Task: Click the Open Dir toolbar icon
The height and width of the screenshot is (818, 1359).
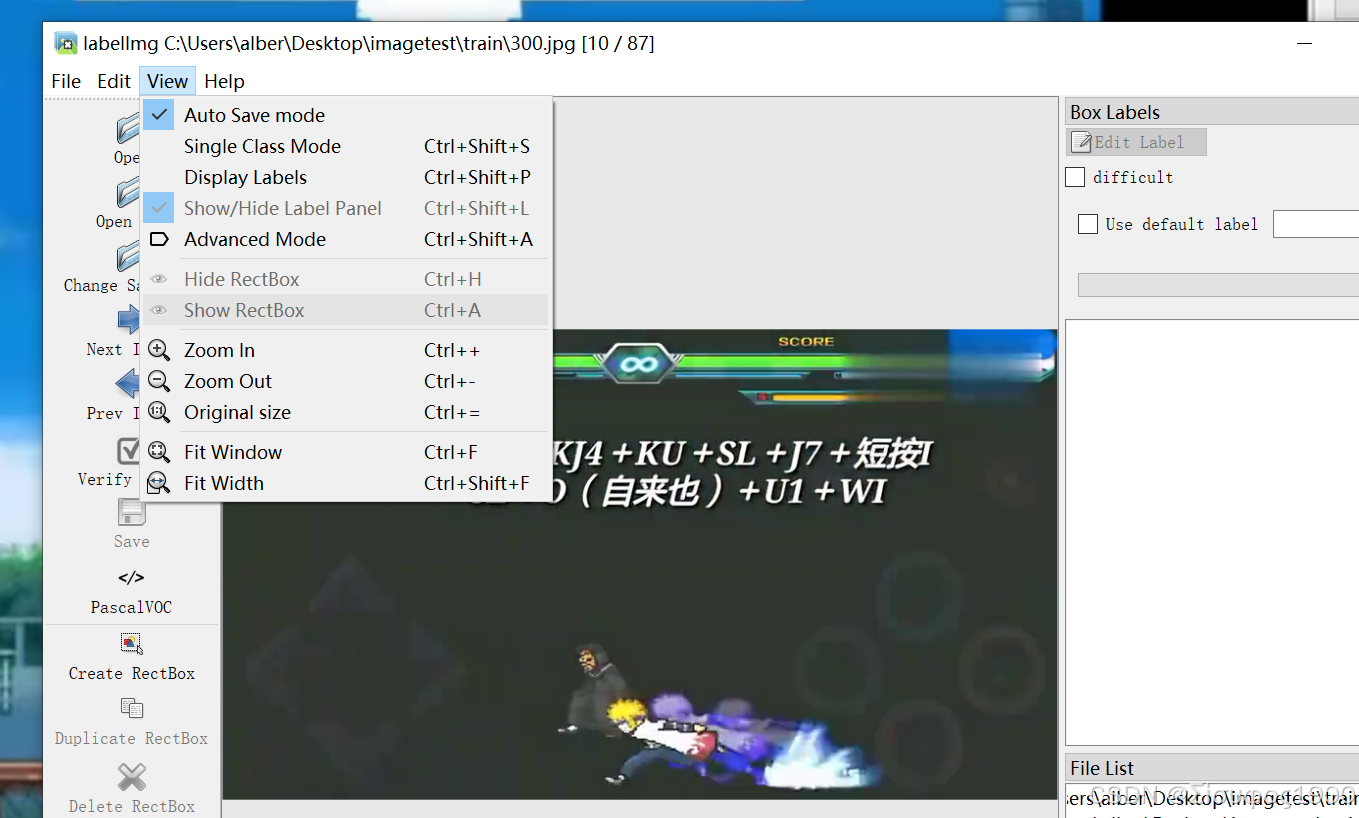Action: click(x=128, y=192)
